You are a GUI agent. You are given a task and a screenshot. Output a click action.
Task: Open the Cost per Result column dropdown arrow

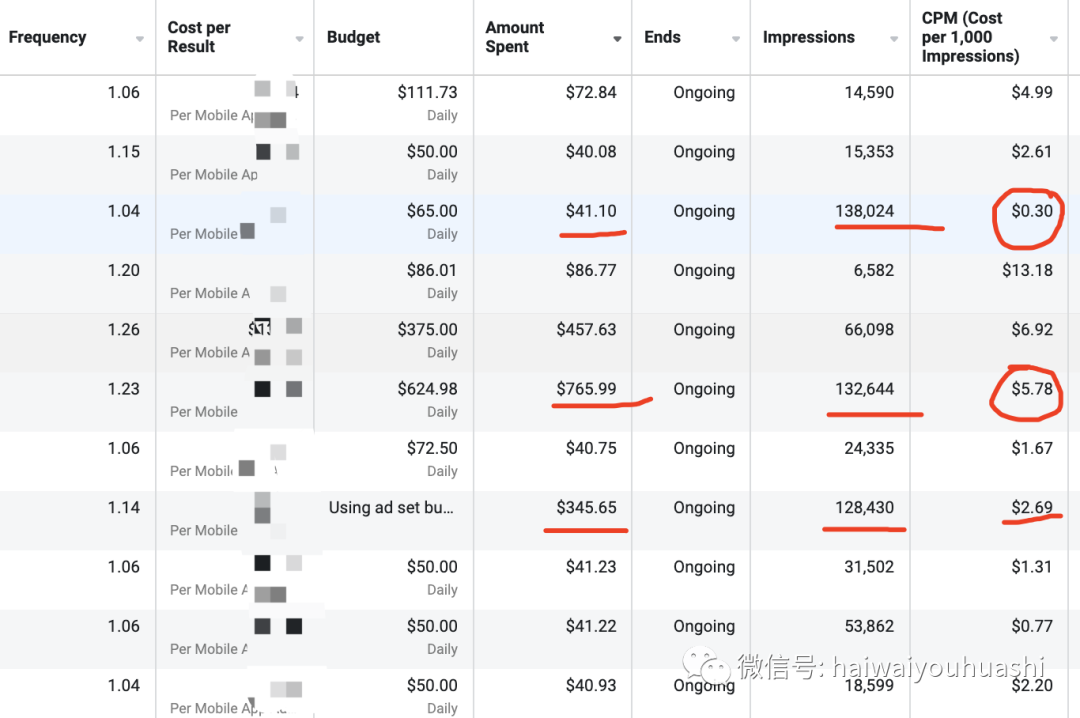(x=300, y=39)
